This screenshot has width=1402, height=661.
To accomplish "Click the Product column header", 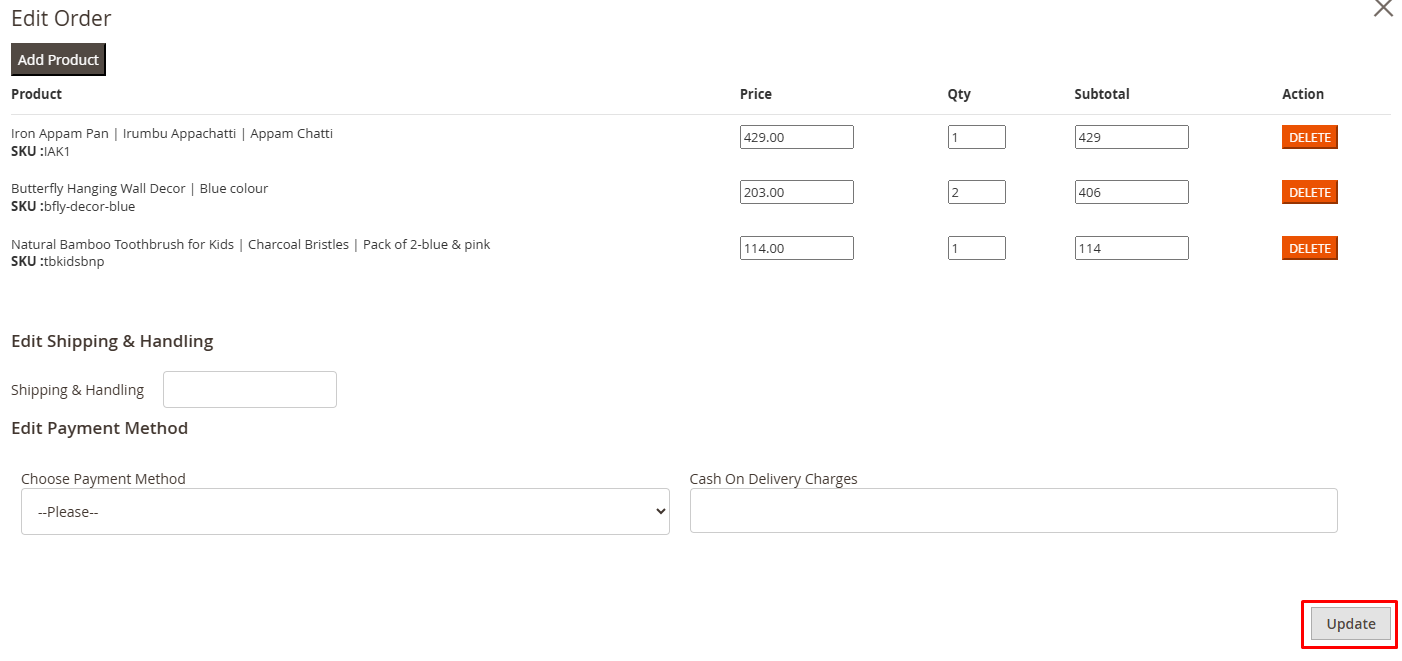I will tap(36, 94).
